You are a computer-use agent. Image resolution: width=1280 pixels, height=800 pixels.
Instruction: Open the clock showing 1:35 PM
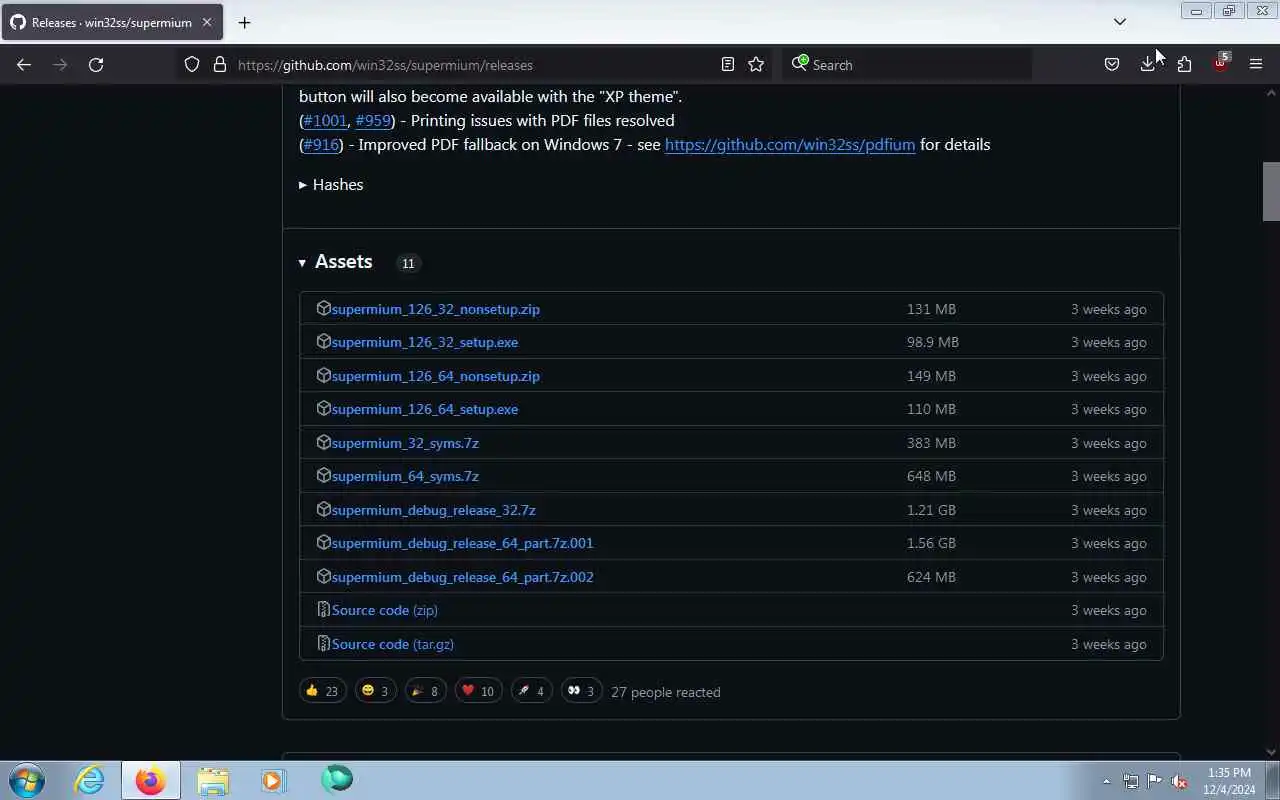(1229, 780)
